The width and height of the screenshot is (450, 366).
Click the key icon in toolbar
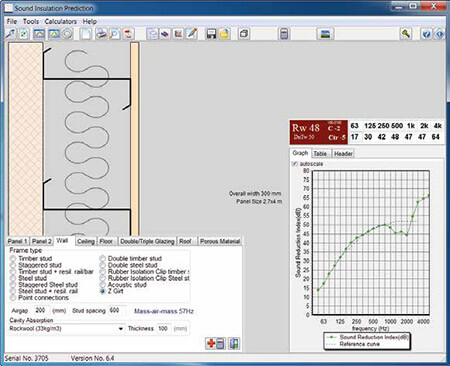click(x=406, y=34)
